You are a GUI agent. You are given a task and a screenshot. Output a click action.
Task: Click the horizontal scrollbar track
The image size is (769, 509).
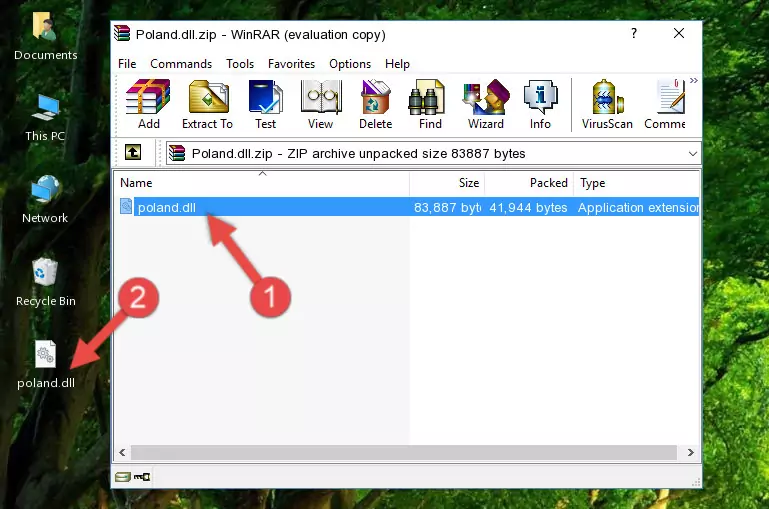404,452
